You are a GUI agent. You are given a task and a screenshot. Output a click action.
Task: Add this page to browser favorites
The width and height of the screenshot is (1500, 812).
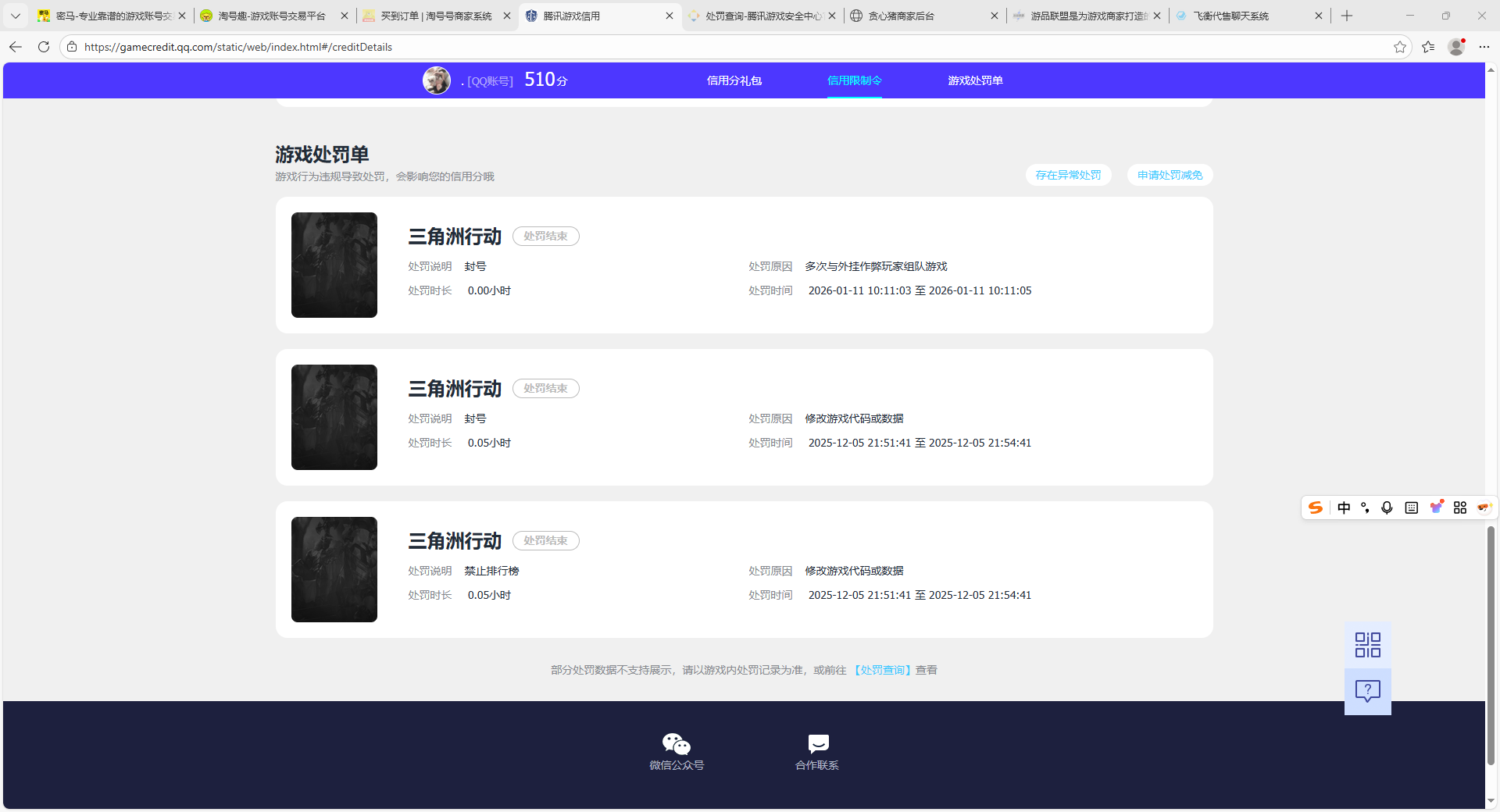pos(1399,47)
